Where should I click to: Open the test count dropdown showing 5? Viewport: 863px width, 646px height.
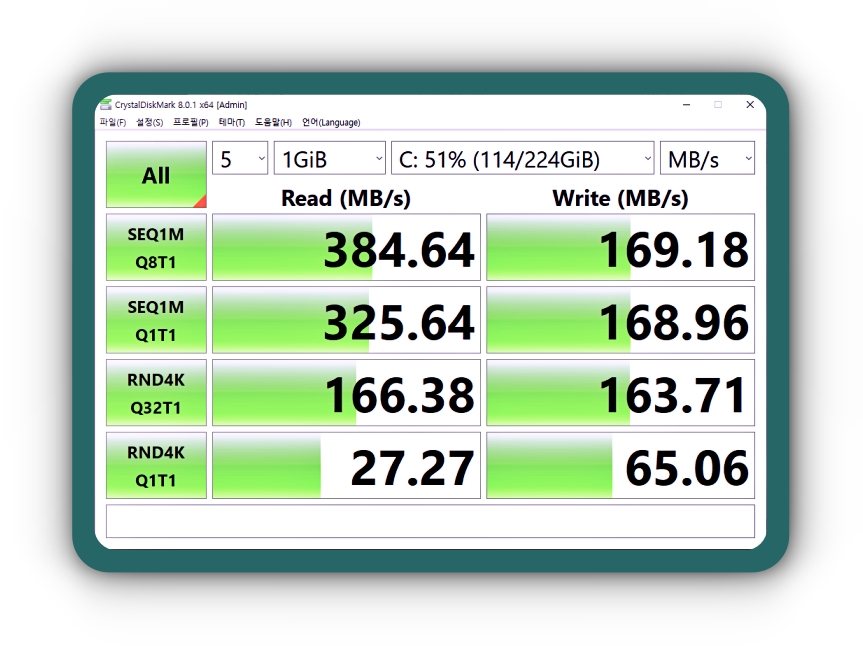click(x=240, y=158)
